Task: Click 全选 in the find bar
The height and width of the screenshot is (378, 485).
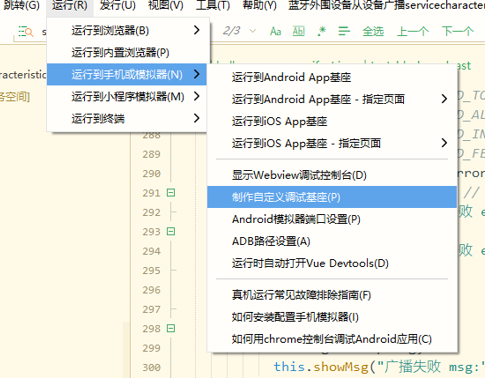Action: (373, 31)
